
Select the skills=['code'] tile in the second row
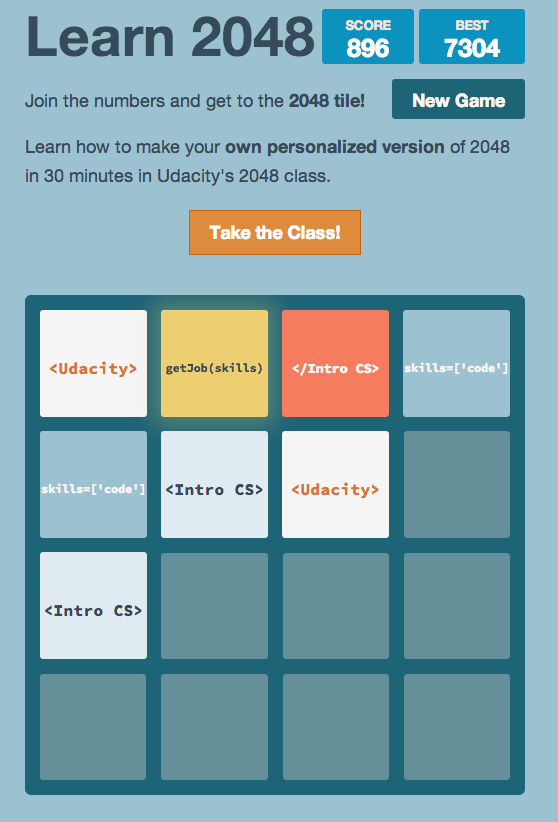(x=93, y=484)
